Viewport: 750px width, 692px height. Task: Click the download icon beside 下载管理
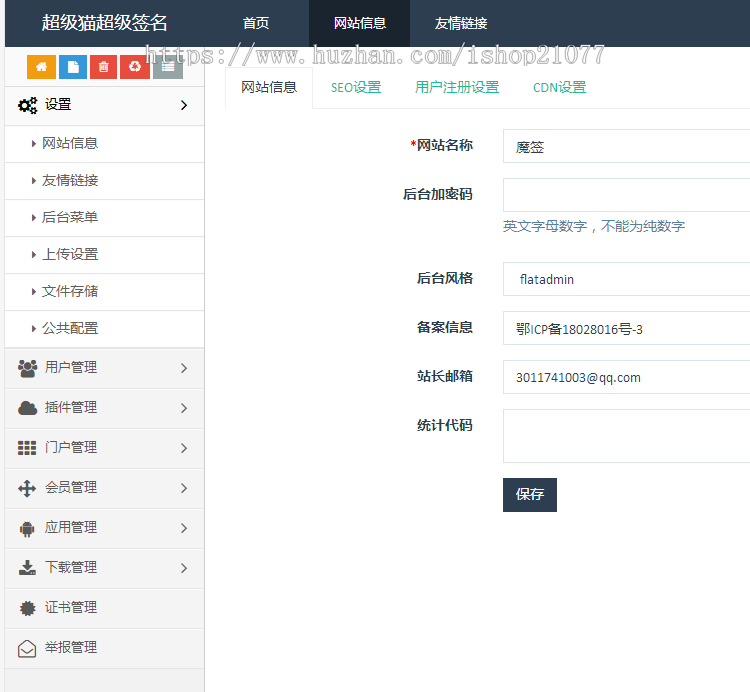27,568
